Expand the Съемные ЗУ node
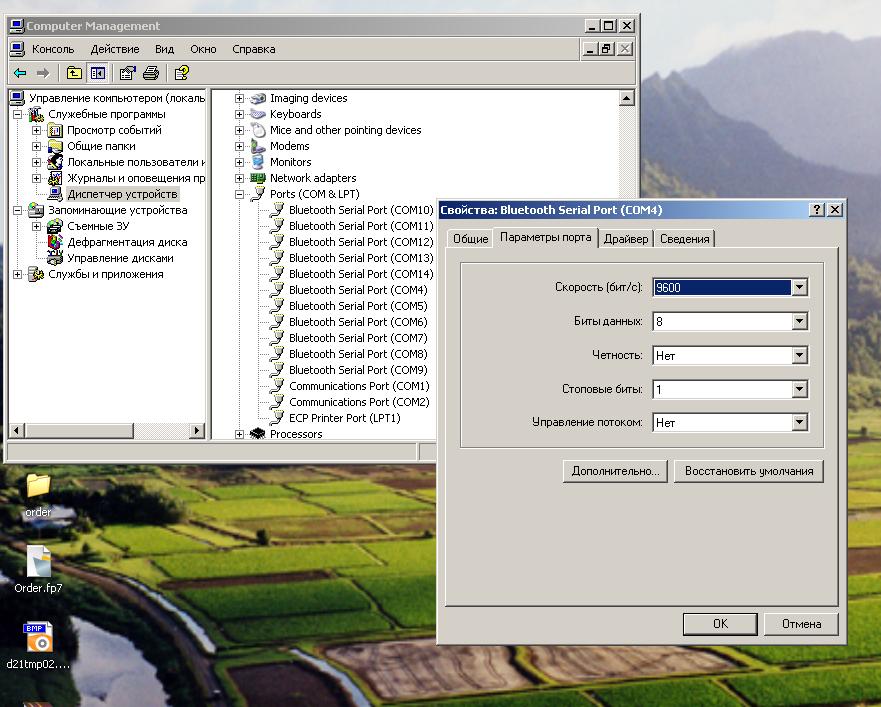The width and height of the screenshot is (881, 707). click(x=37, y=226)
